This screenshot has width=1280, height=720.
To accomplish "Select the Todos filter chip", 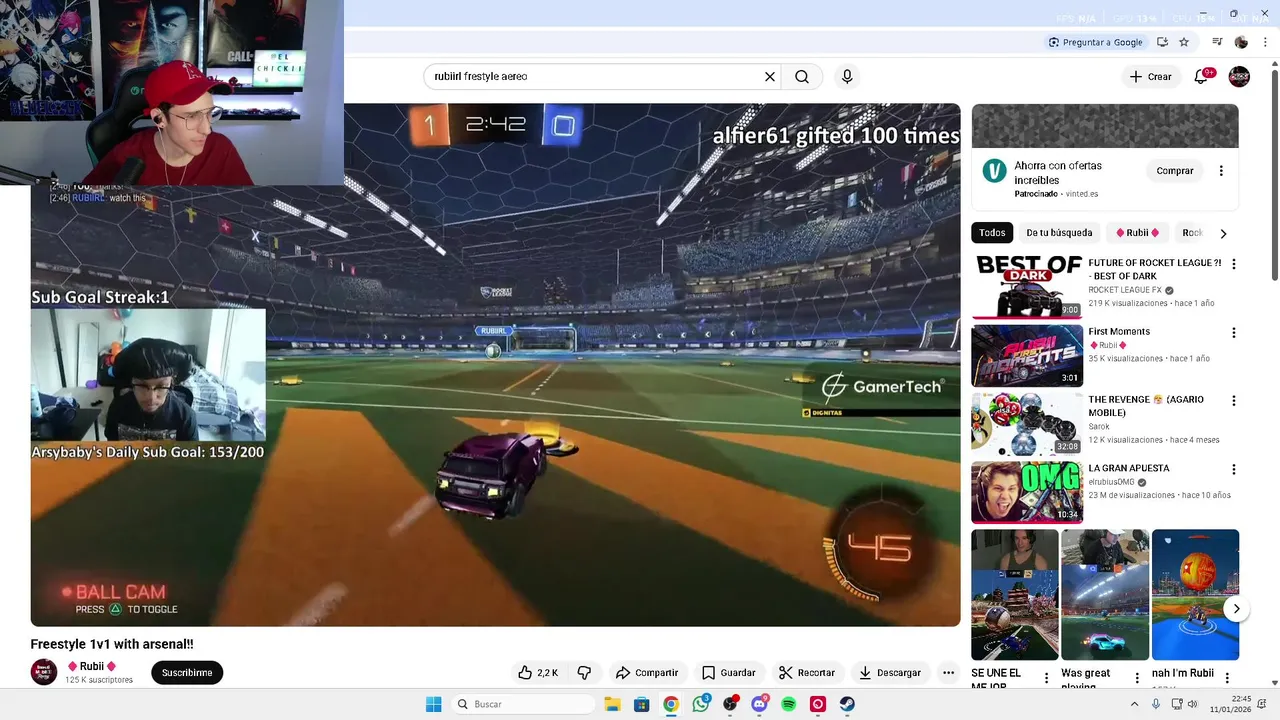I will [992, 233].
